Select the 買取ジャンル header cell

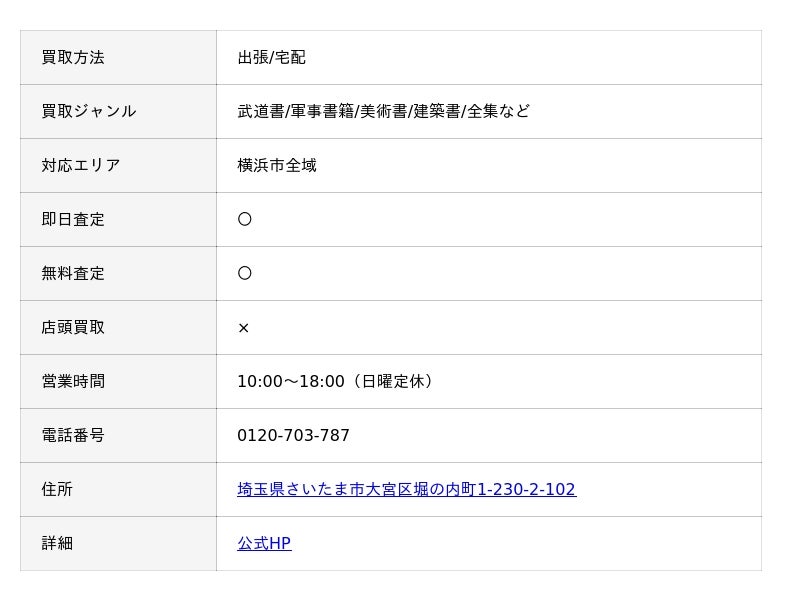point(118,112)
